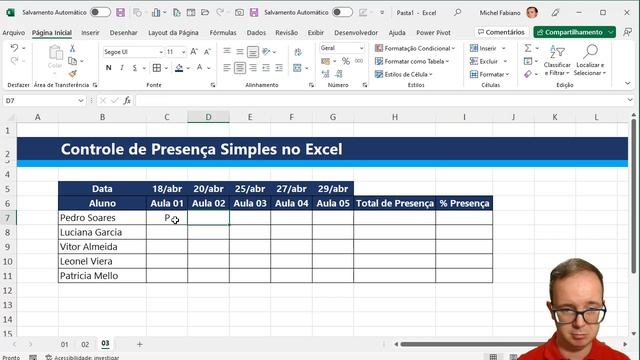This screenshot has height=360, width=640.
Task: Click the fill color bucket swatch
Action: [x=179, y=68]
